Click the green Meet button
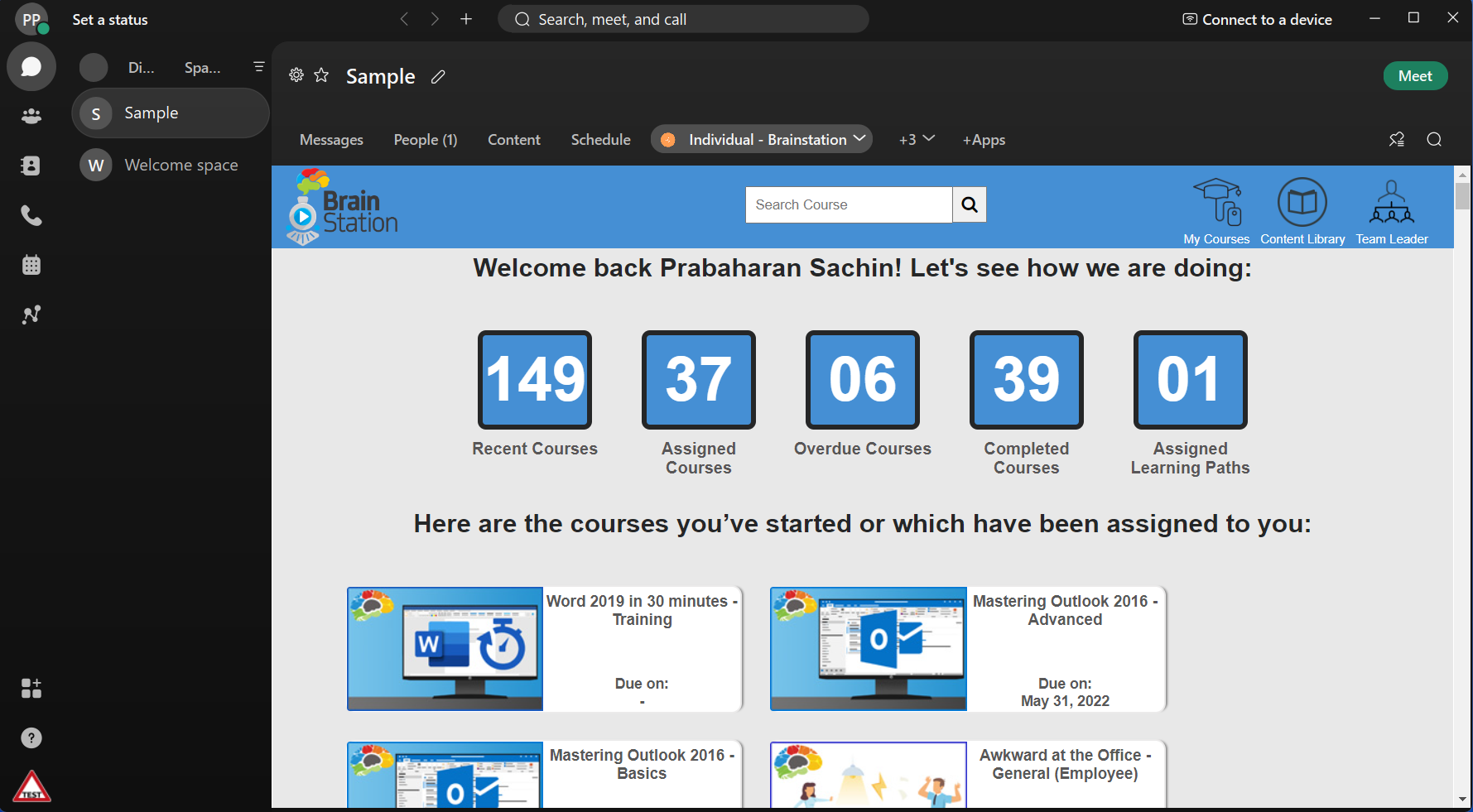 (x=1414, y=76)
